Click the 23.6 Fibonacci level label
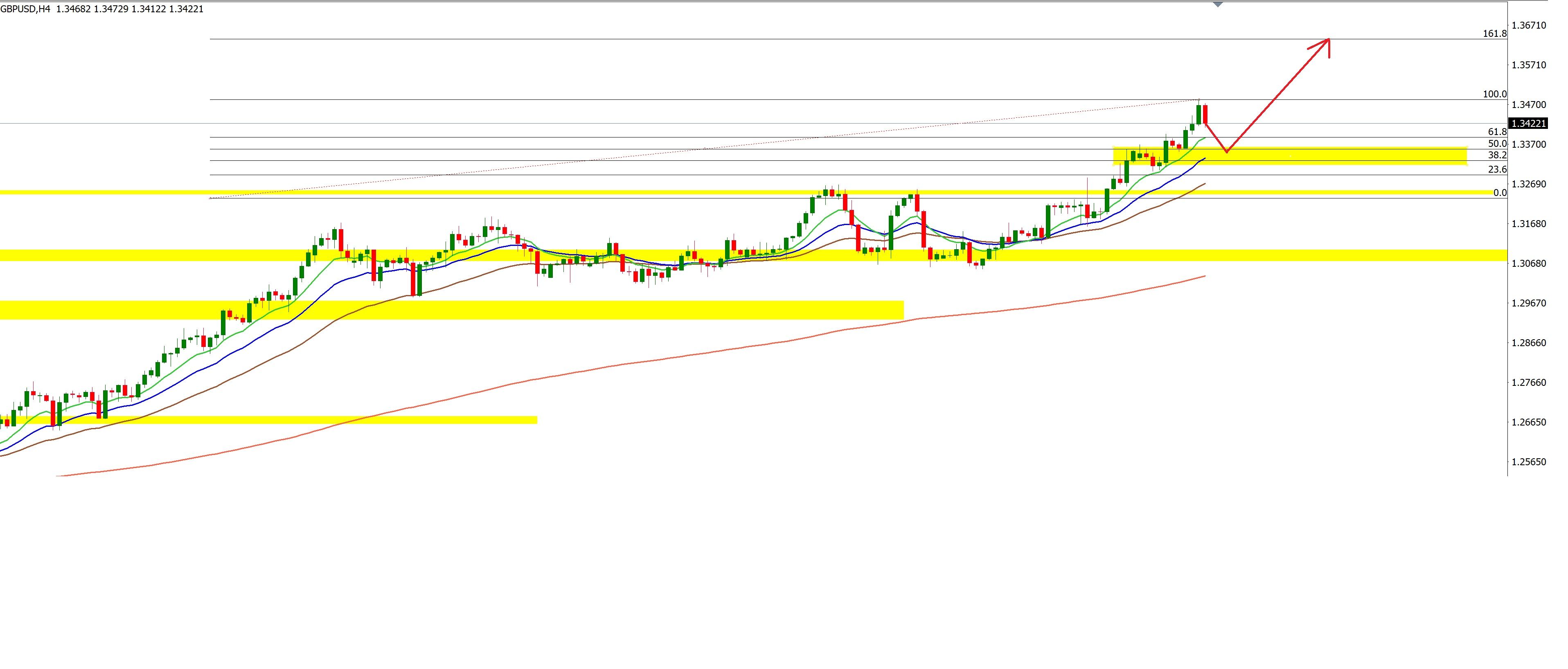Viewport: 1568px width, 669px height. [1497, 169]
